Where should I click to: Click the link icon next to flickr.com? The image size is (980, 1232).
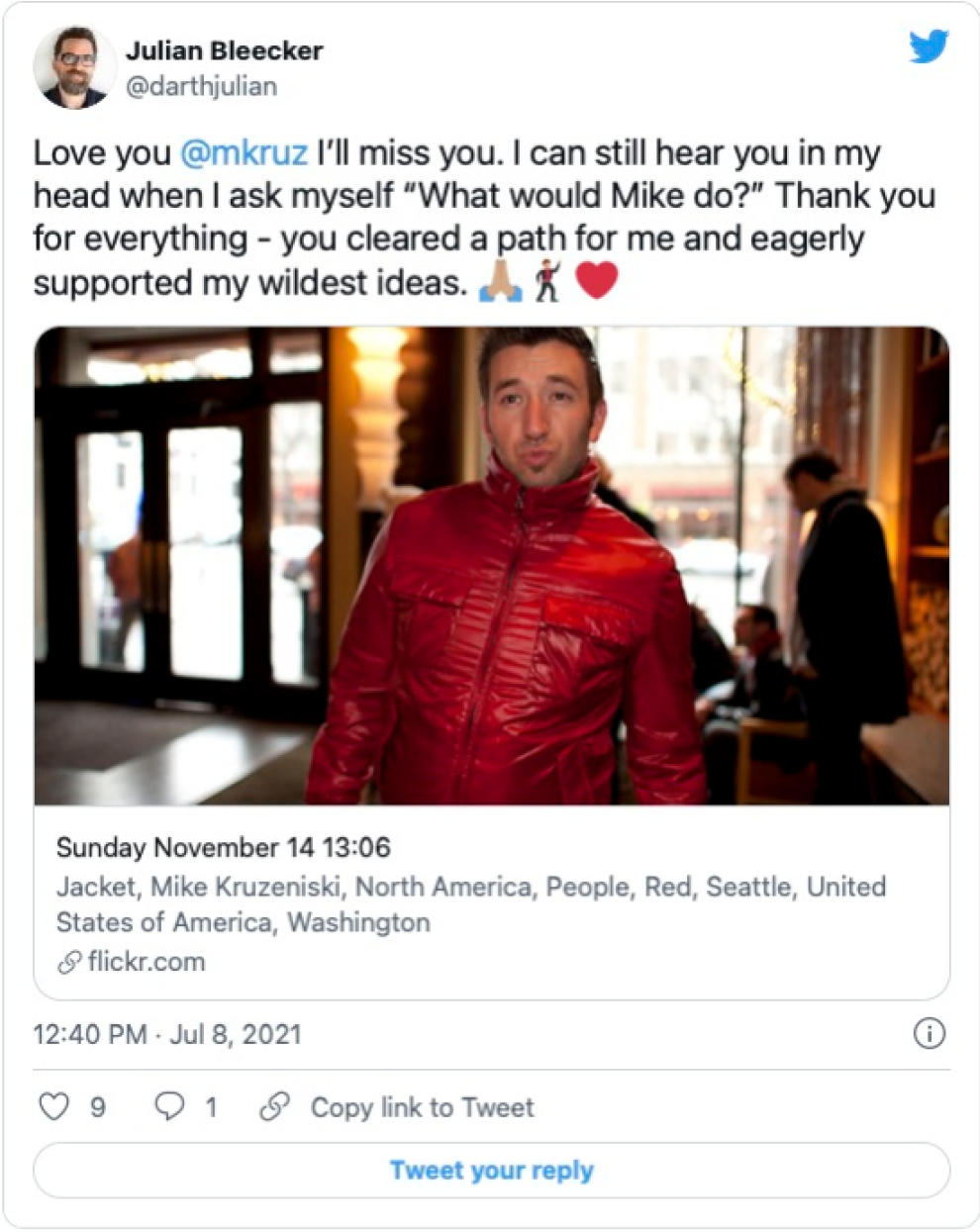[x=69, y=962]
